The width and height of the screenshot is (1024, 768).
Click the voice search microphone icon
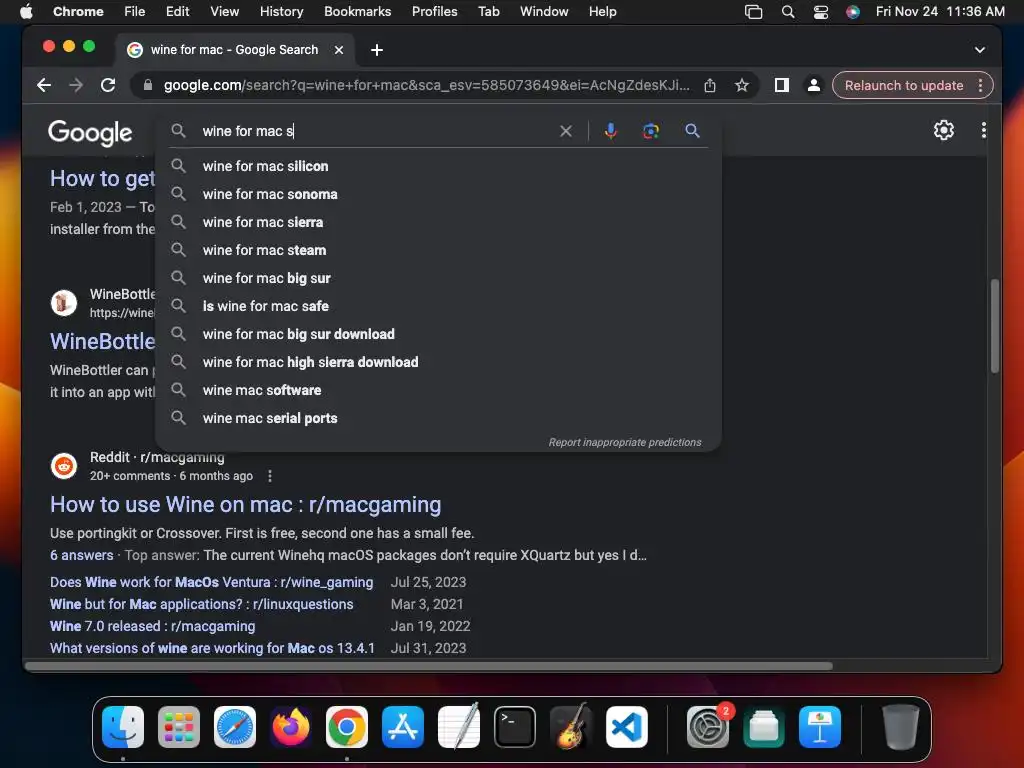[611, 131]
